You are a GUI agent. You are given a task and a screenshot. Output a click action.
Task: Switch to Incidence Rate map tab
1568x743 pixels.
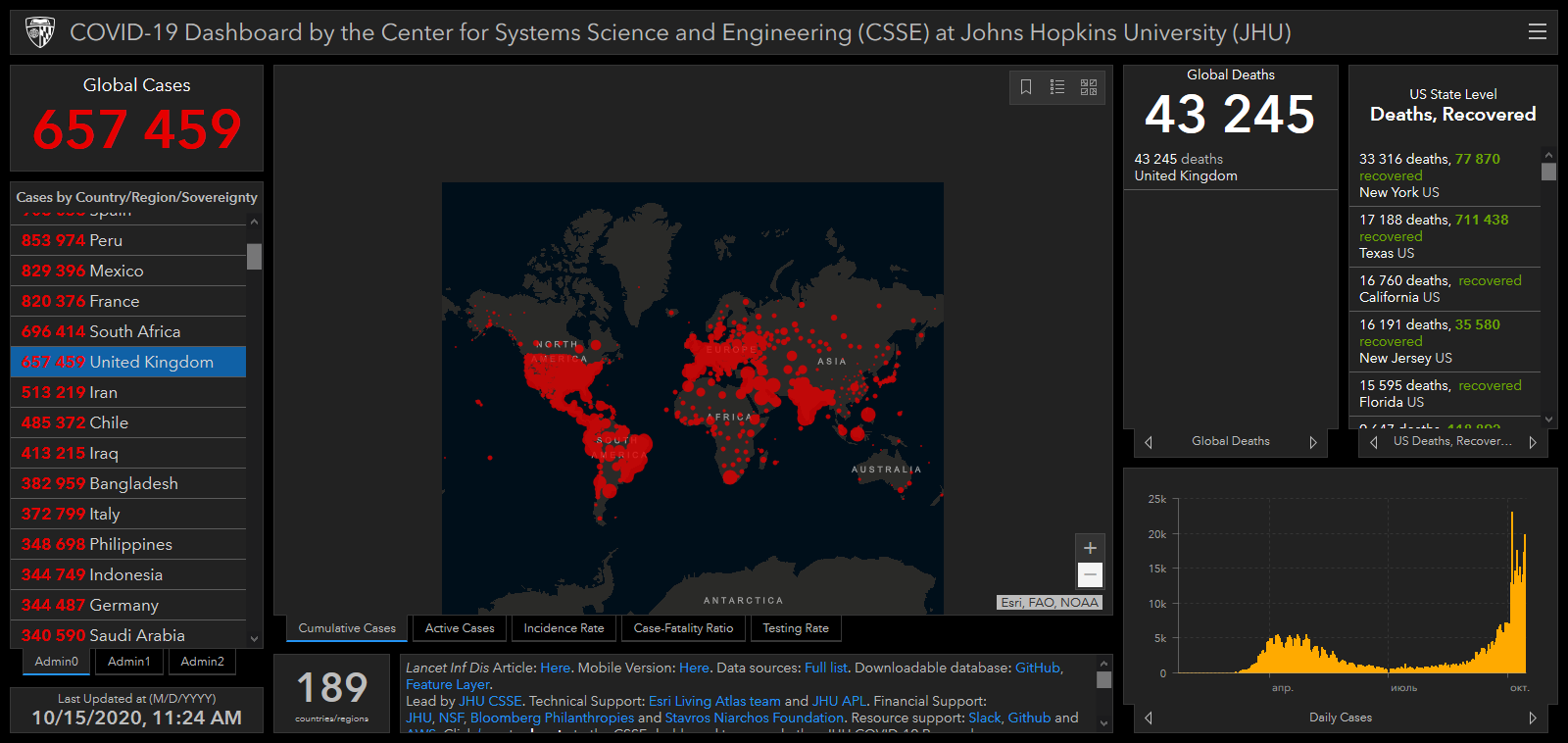tap(563, 628)
